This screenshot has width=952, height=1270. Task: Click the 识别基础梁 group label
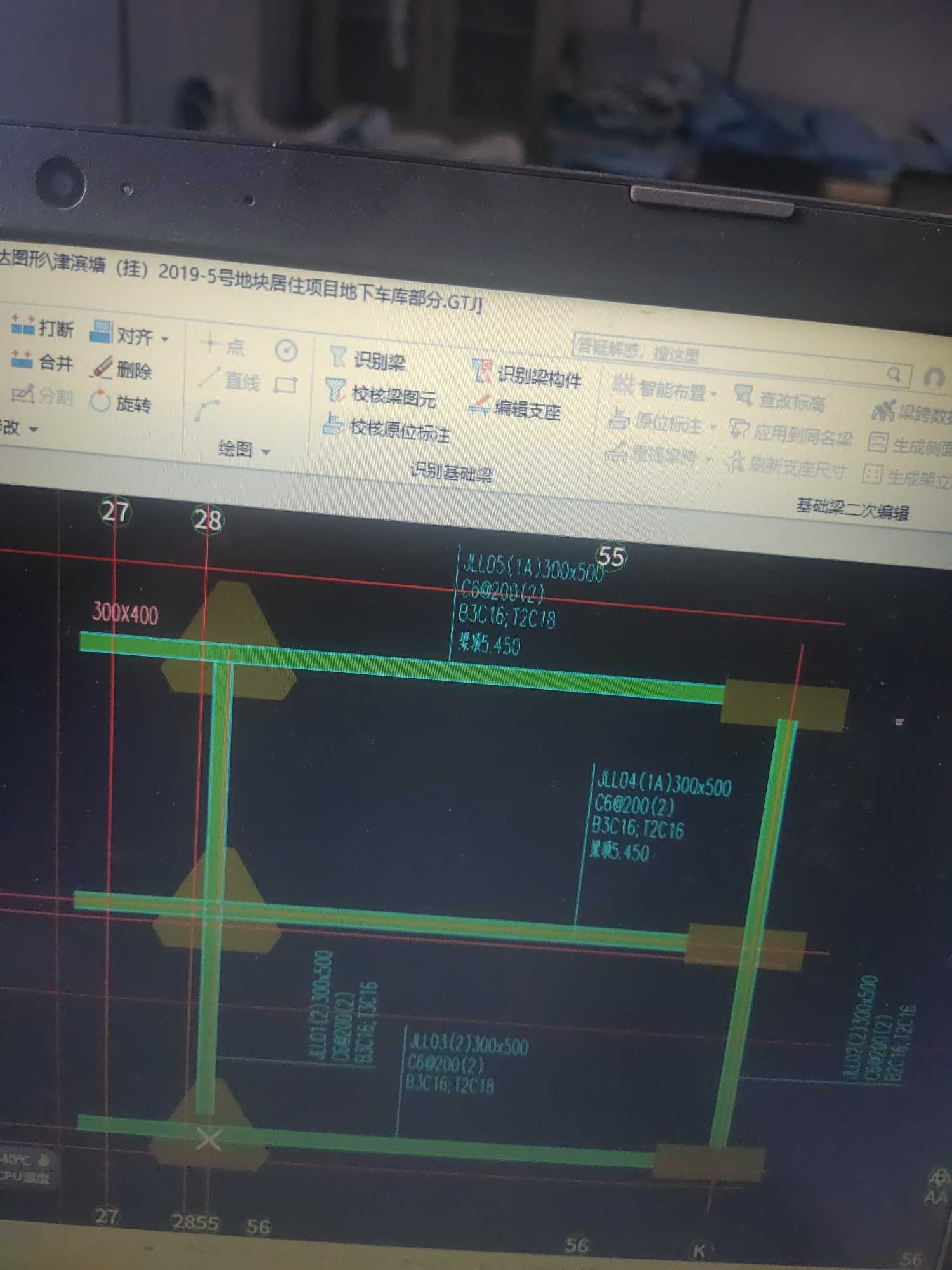pos(451,471)
